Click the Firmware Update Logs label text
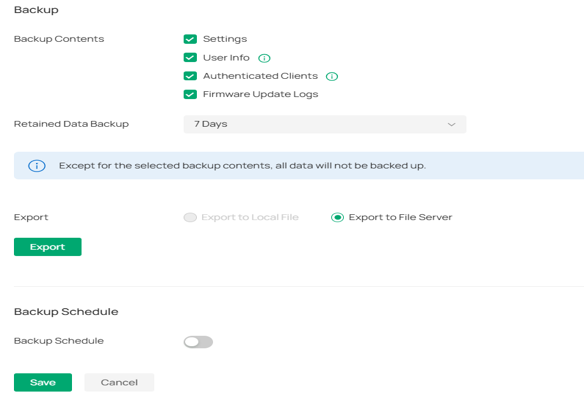The image size is (584, 402). [260, 94]
